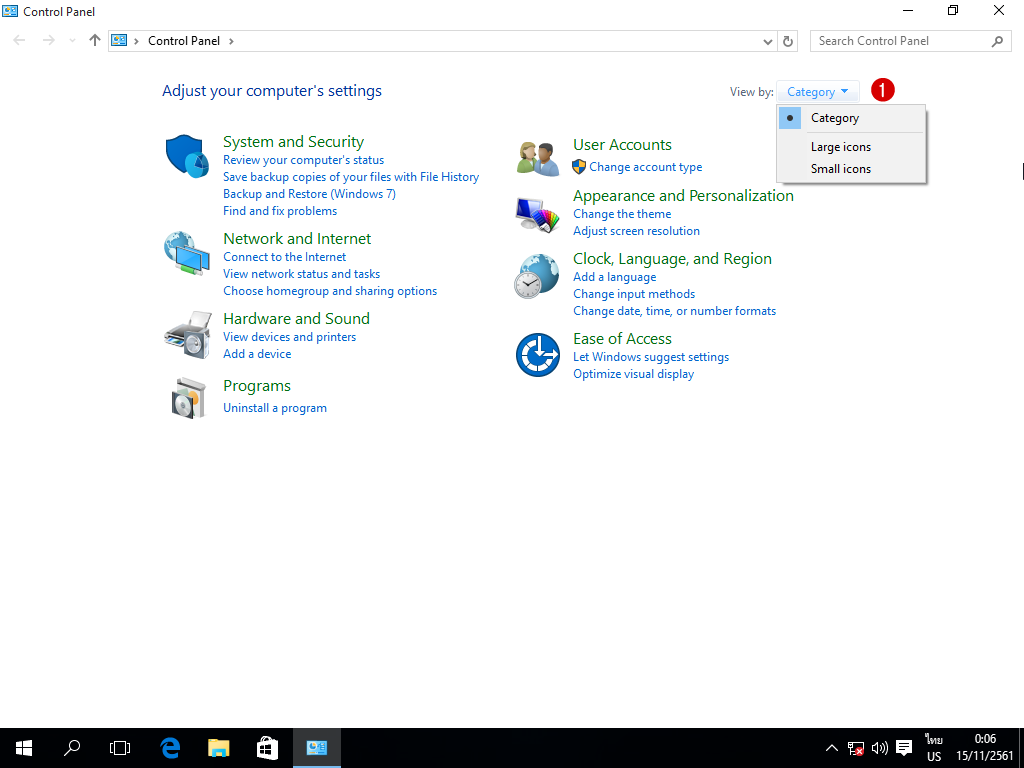The height and width of the screenshot is (768, 1024).
Task: Click the Programs disc box icon
Action: 187,398
